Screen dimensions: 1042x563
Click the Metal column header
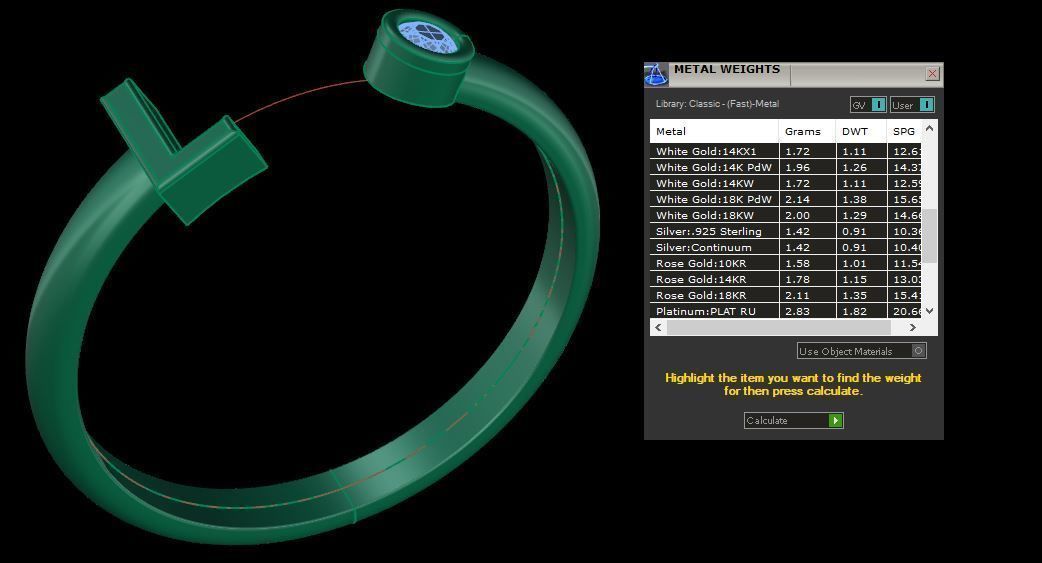(713, 132)
